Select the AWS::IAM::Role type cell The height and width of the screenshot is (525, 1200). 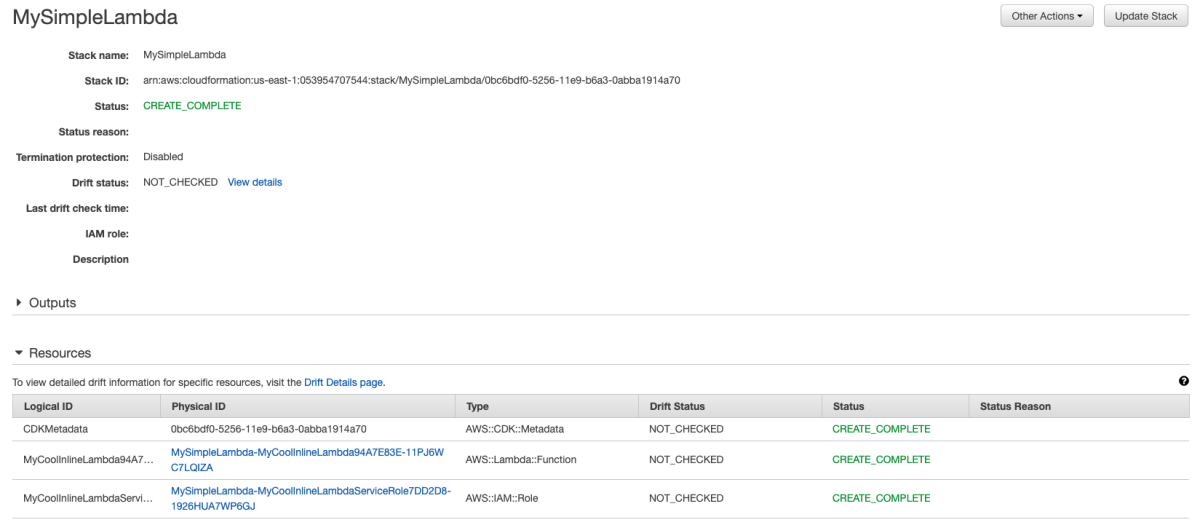(x=502, y=498)
